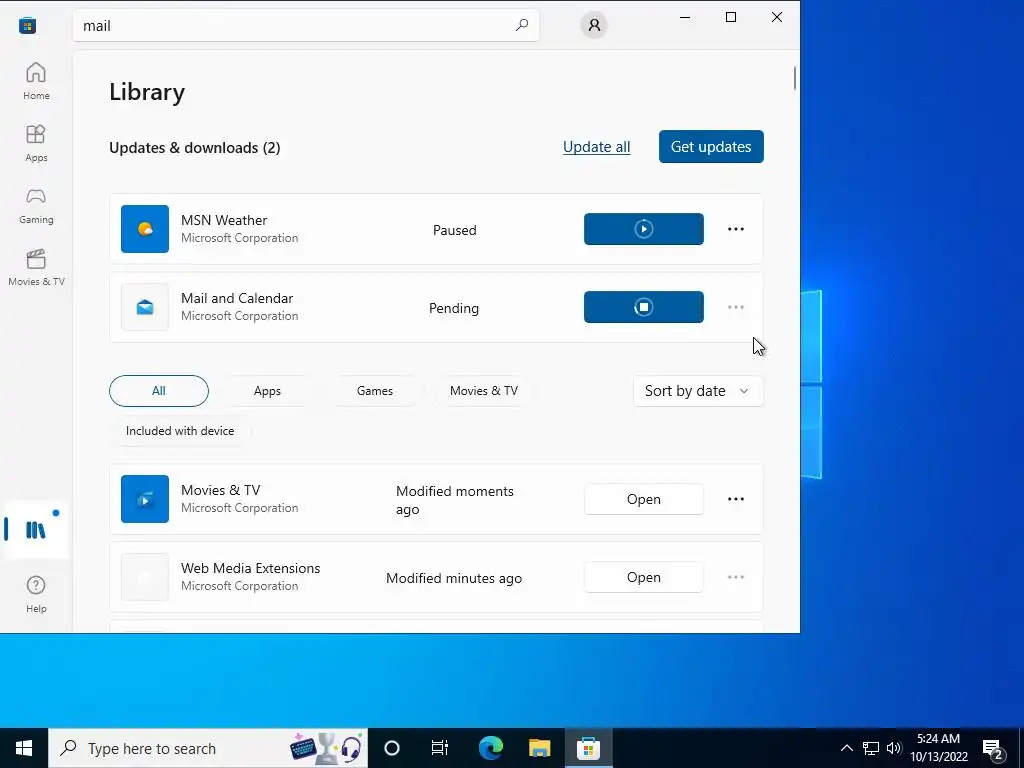Open Cortana from the taskbar
This screenshot has width=1024, height=768.
391,748
